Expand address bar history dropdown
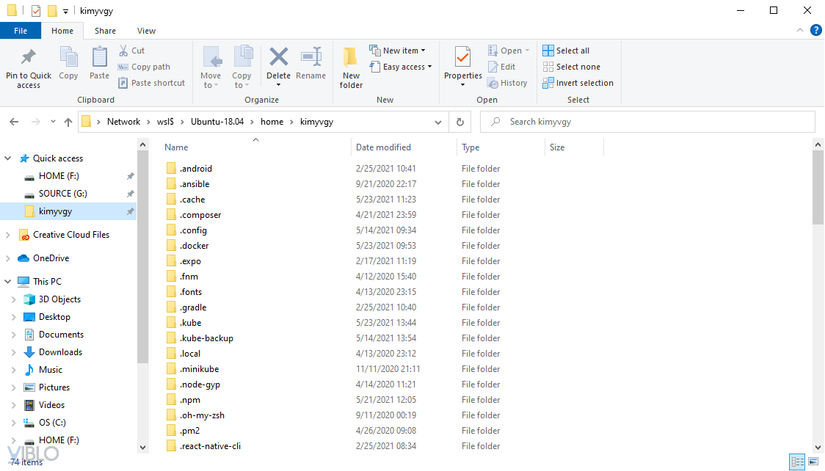Image resolution: width=825 pixels, height=471 pixels. [x=438, y=122]
